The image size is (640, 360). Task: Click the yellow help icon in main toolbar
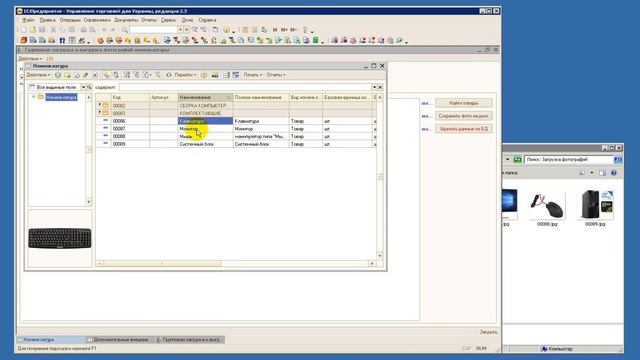point(226,30)
